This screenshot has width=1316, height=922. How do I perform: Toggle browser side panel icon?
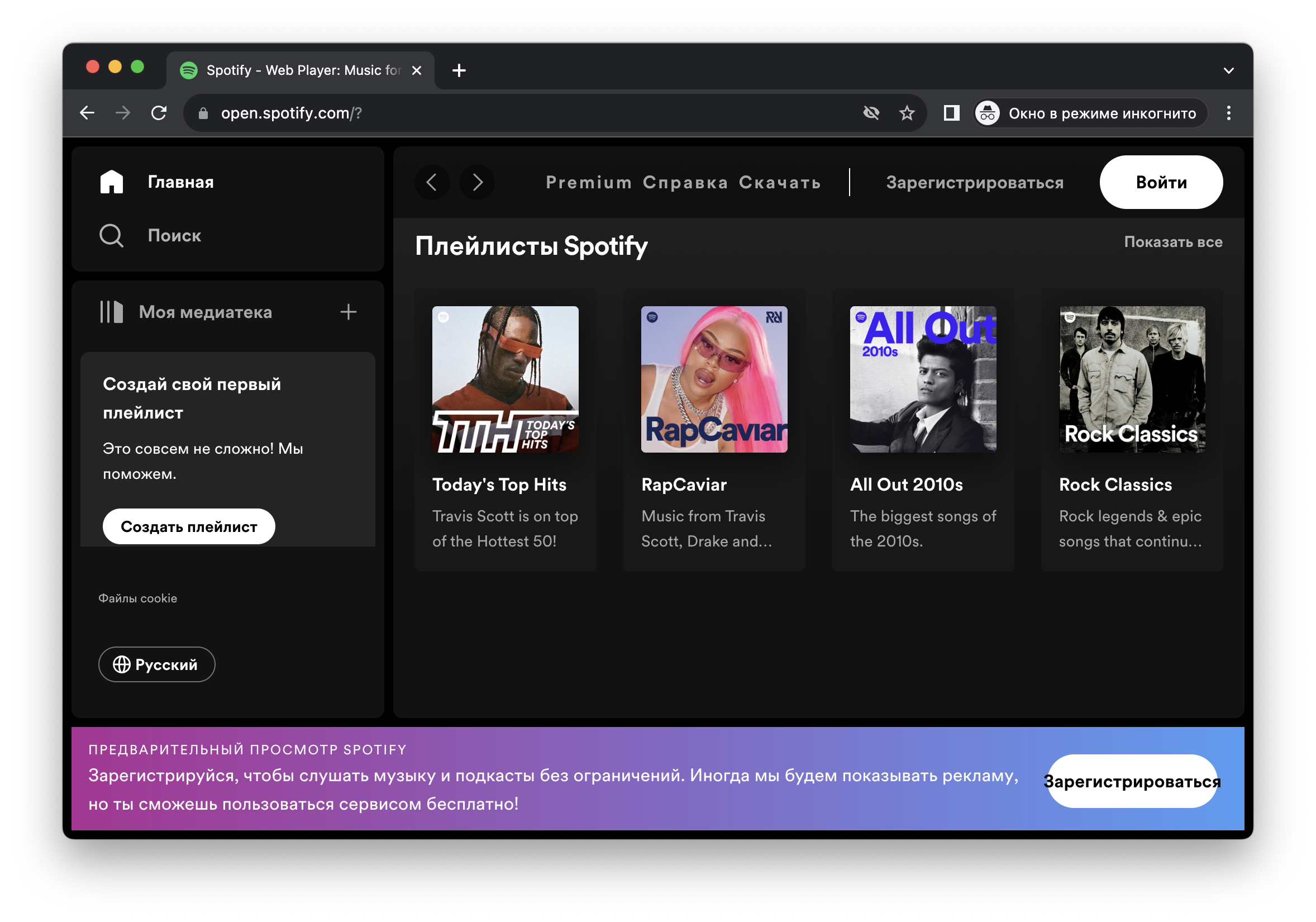[x=951, y=113]
